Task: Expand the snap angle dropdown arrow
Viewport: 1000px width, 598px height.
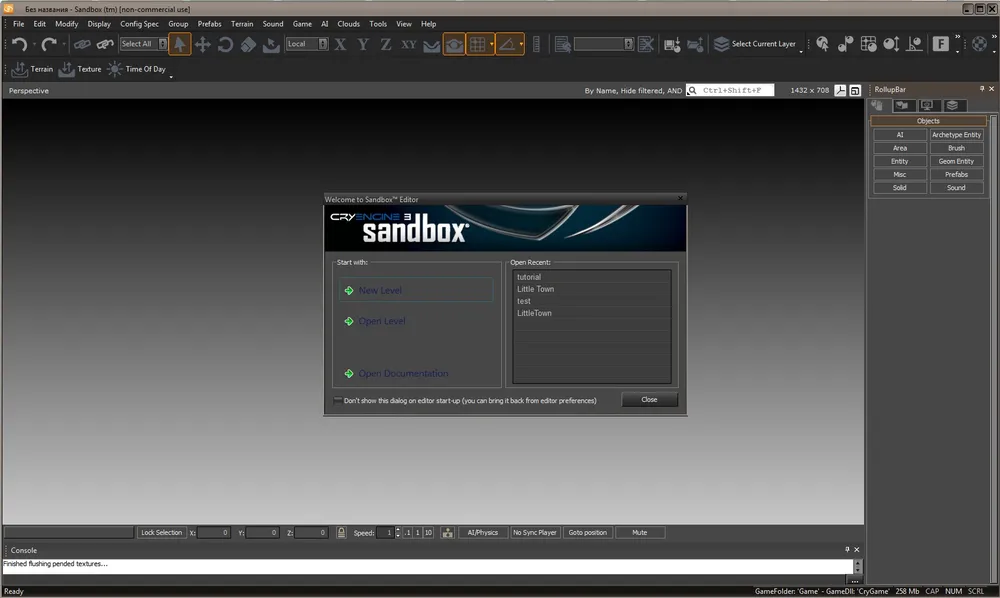Action: (x=521, y=44)
